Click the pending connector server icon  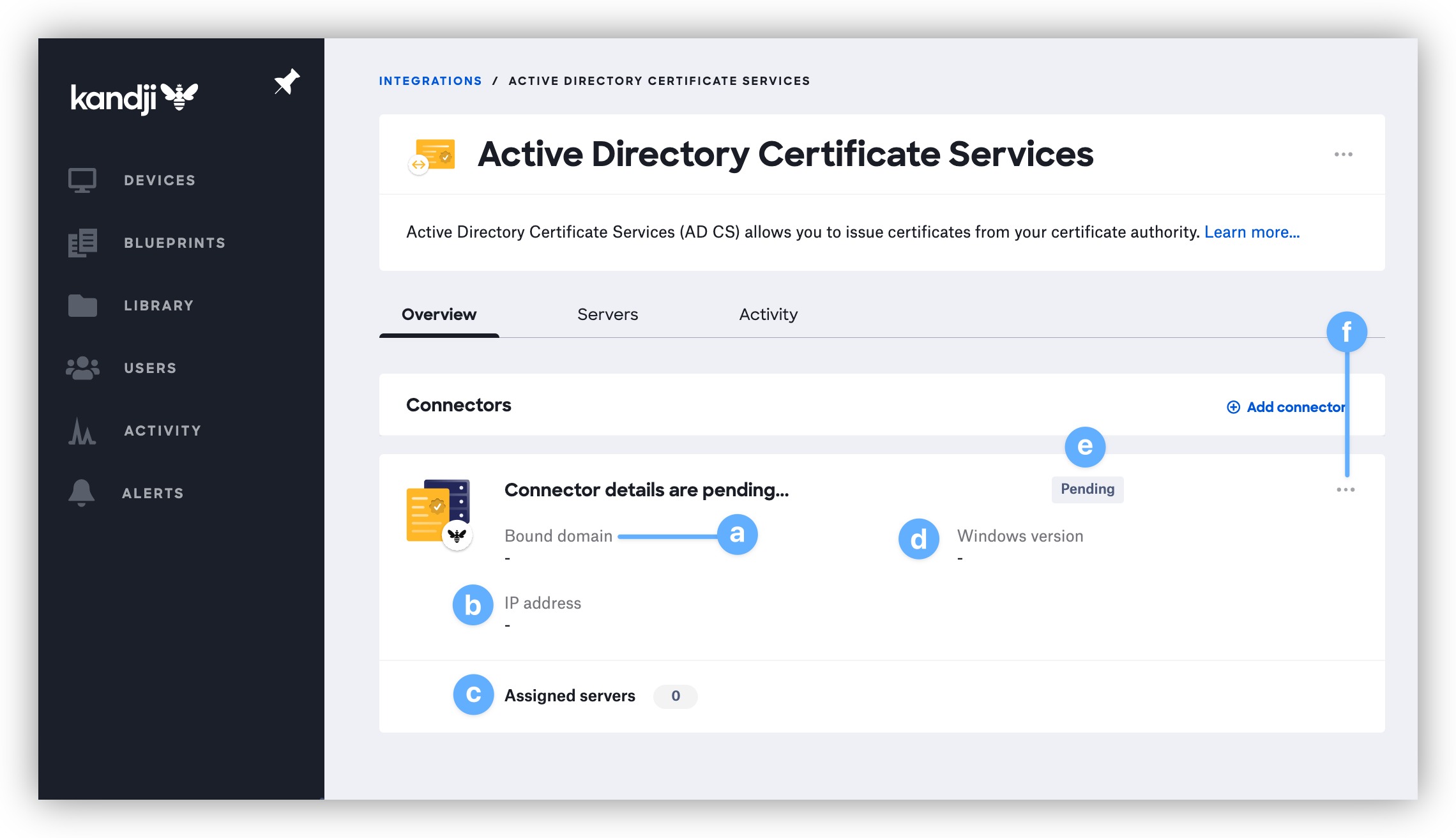coord(439,514)
